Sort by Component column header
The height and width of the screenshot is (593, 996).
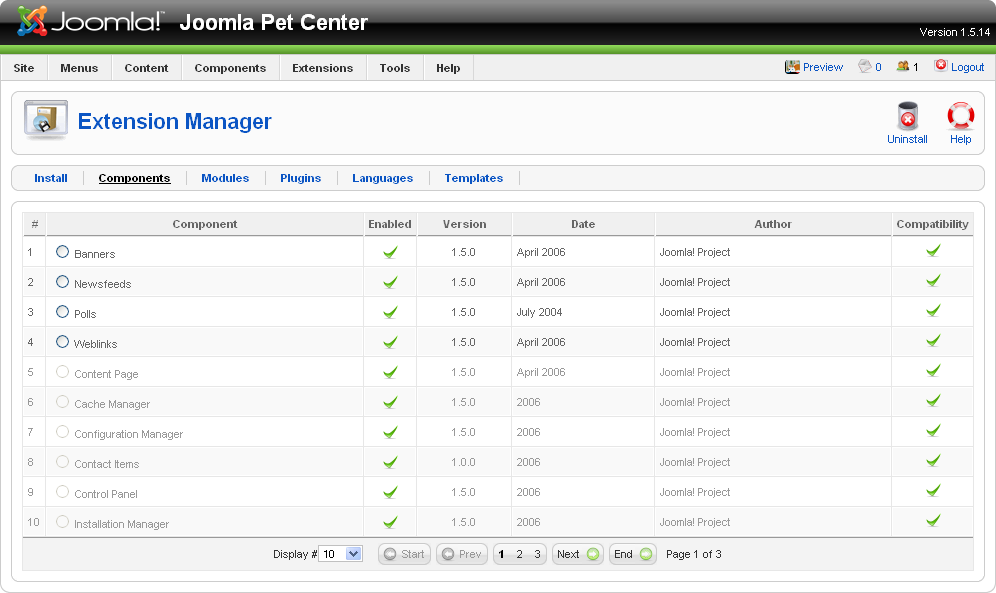pos(205,224)
